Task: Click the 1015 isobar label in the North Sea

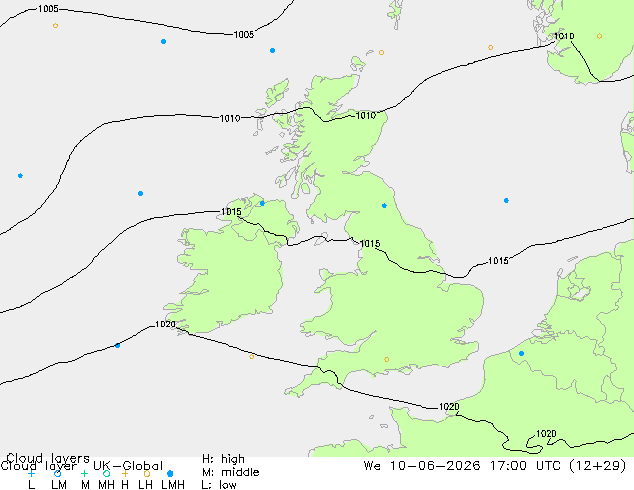Action: [498, 261]
